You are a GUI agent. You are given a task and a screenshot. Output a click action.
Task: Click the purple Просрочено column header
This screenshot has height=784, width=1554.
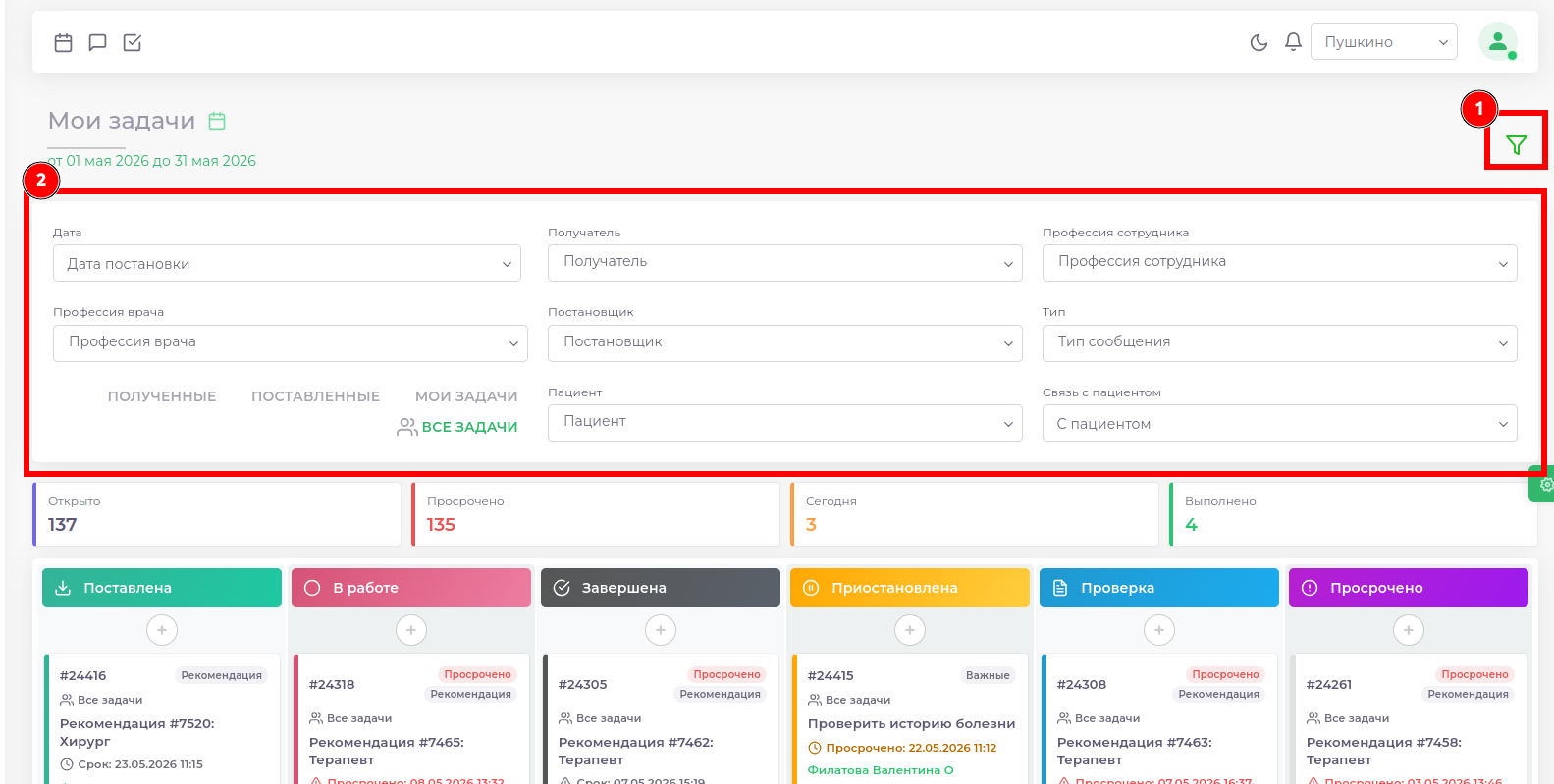pyautogui.click(x=1409, y=588)
